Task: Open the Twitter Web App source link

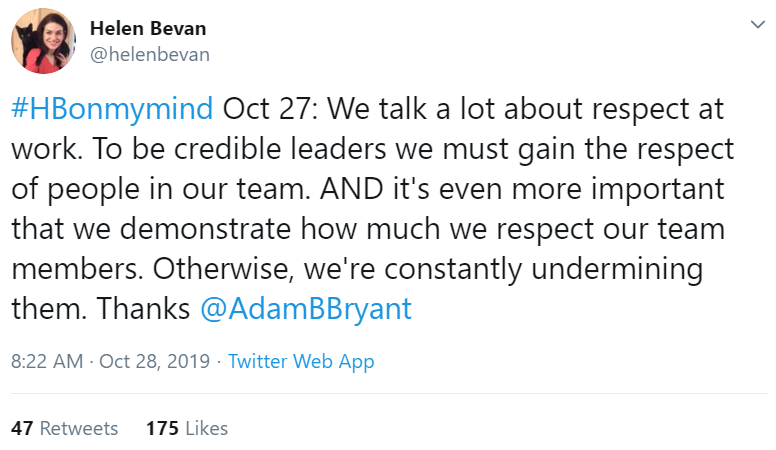Action: click(301, 361)
